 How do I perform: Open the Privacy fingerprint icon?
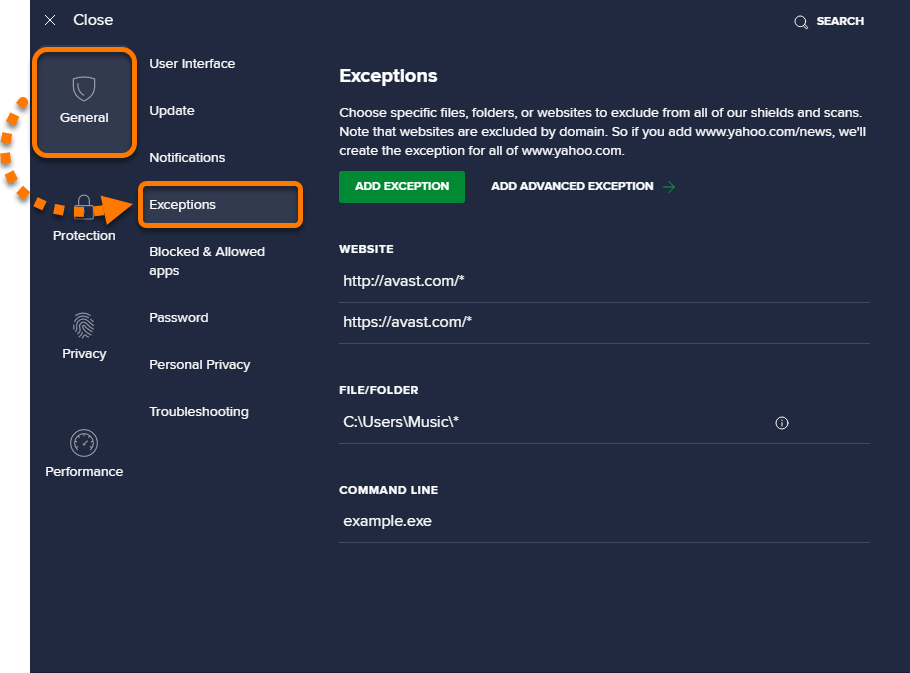84,325
